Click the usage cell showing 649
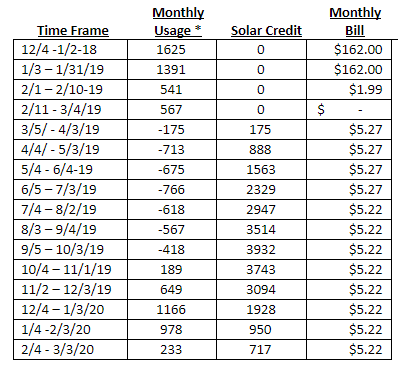 click(x=172, y=290)
